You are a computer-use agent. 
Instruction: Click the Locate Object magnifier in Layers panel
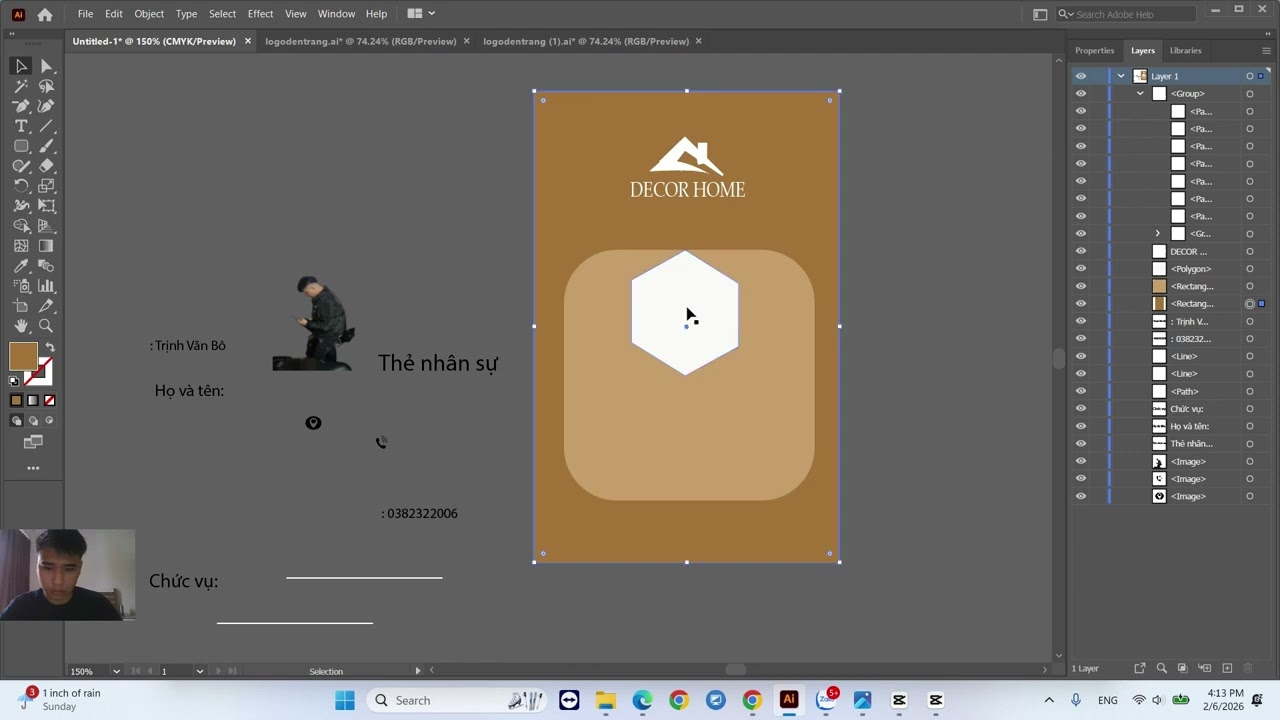1161,668
